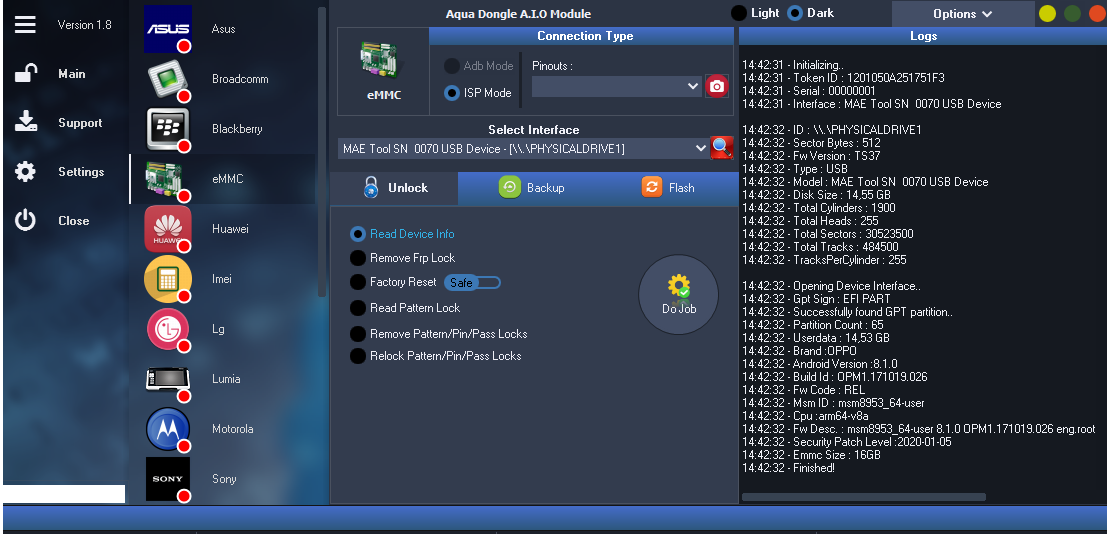Click the Lumia label in the brand list

pos(226,379)
